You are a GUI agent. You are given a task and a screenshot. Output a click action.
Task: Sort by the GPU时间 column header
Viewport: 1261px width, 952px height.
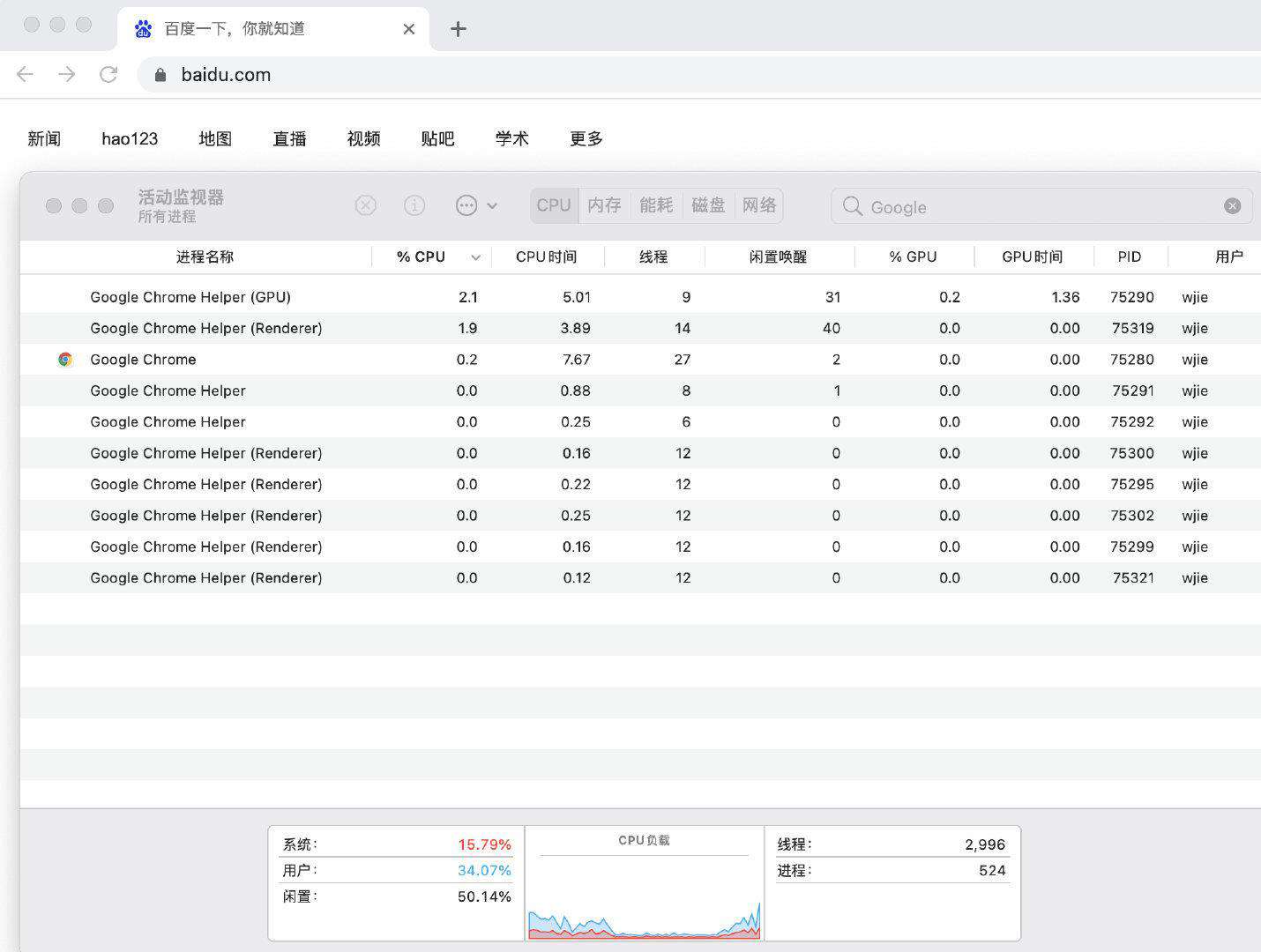(x=1033, y=257)
